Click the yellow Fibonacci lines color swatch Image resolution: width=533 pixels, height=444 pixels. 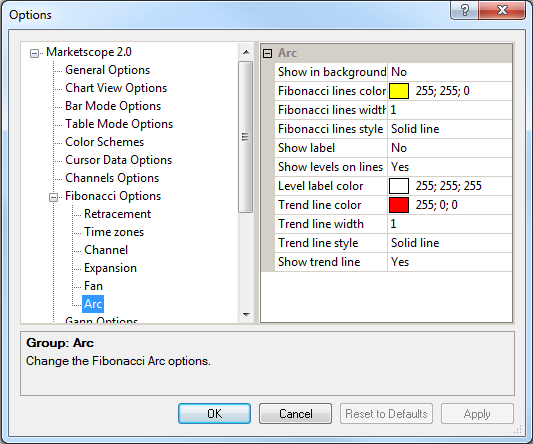point(399,91)
